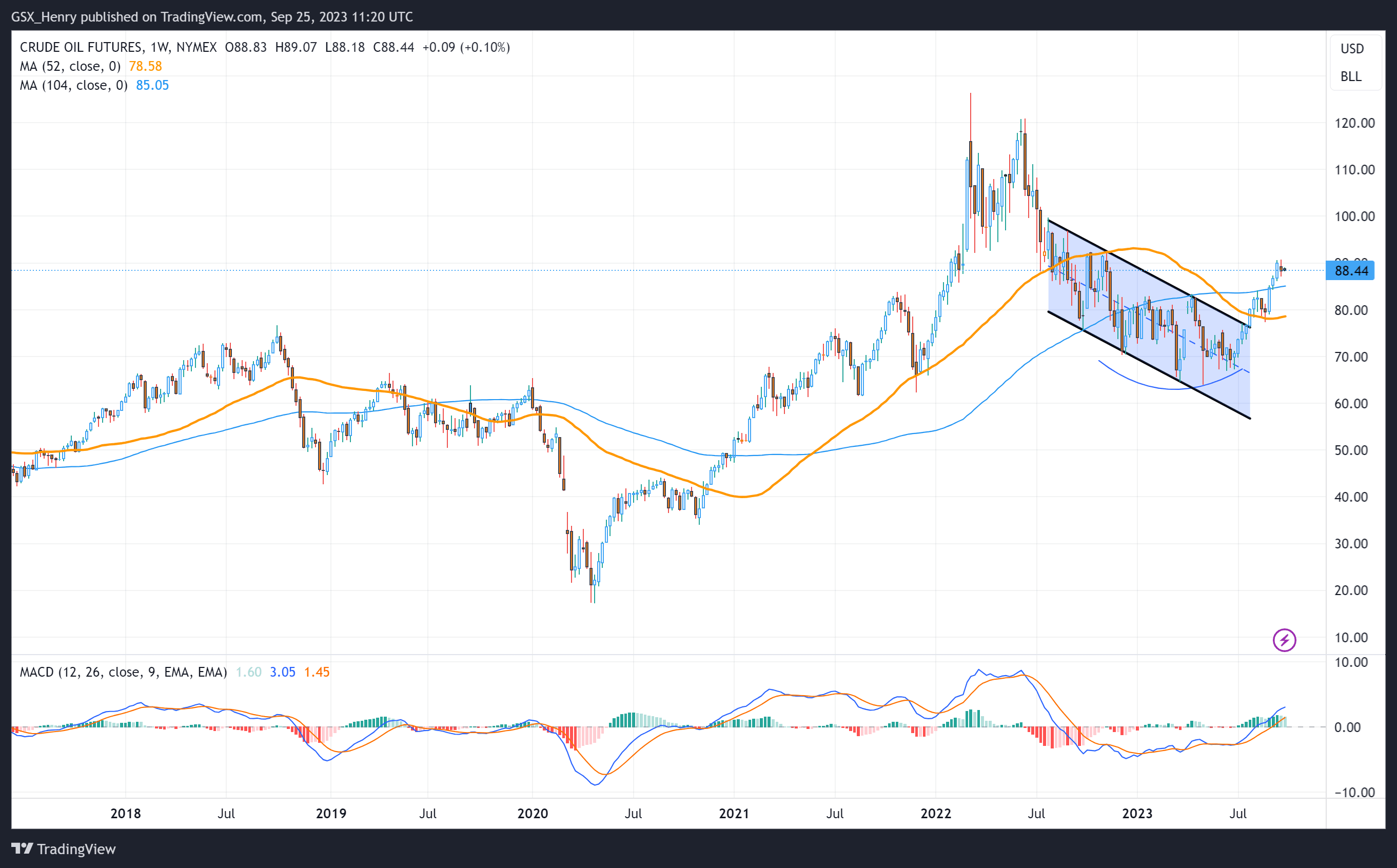This screenshot has width=1397, height=868.
Task: Click the current price label 88.44
Action: pyautogui.click(x=1350, y=270)
